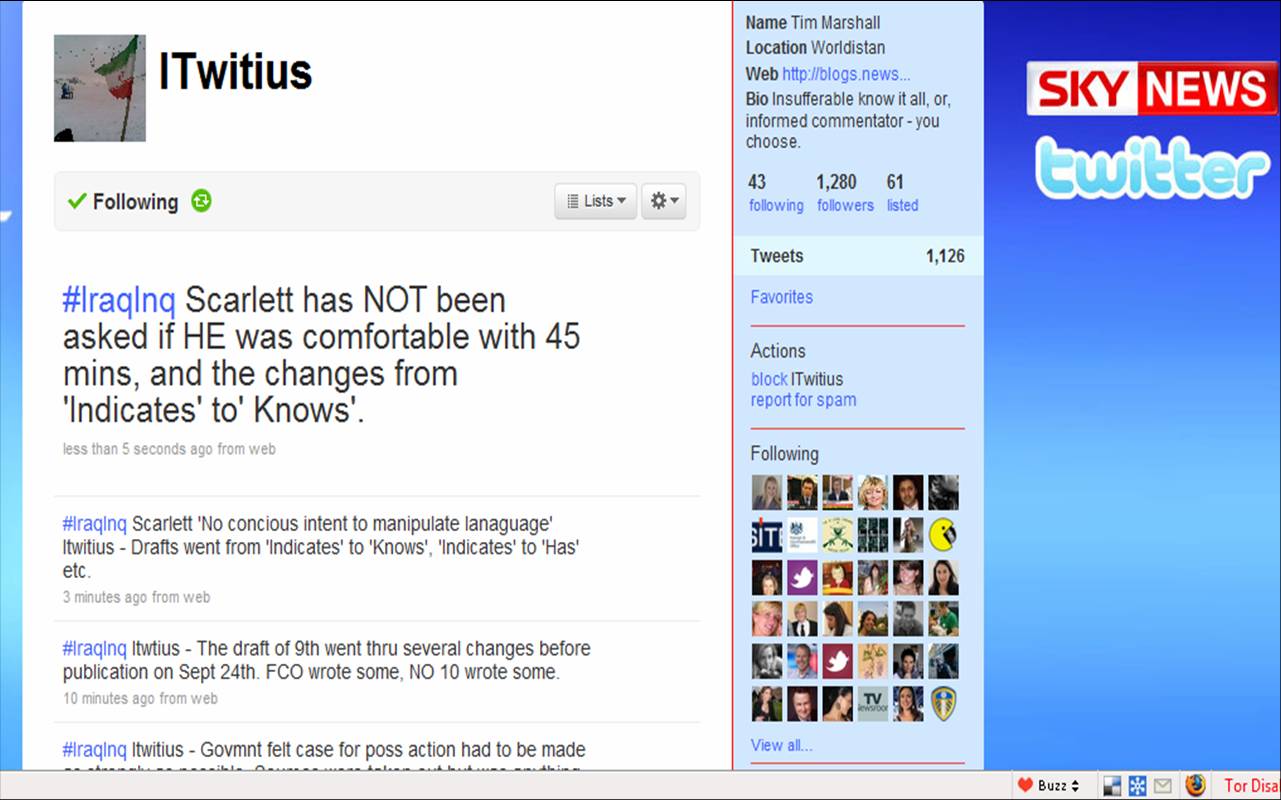Click the green retweet toggle icon beside Following
The height and width of the screenshot is (800, 1281).
(x=201, y=201)
